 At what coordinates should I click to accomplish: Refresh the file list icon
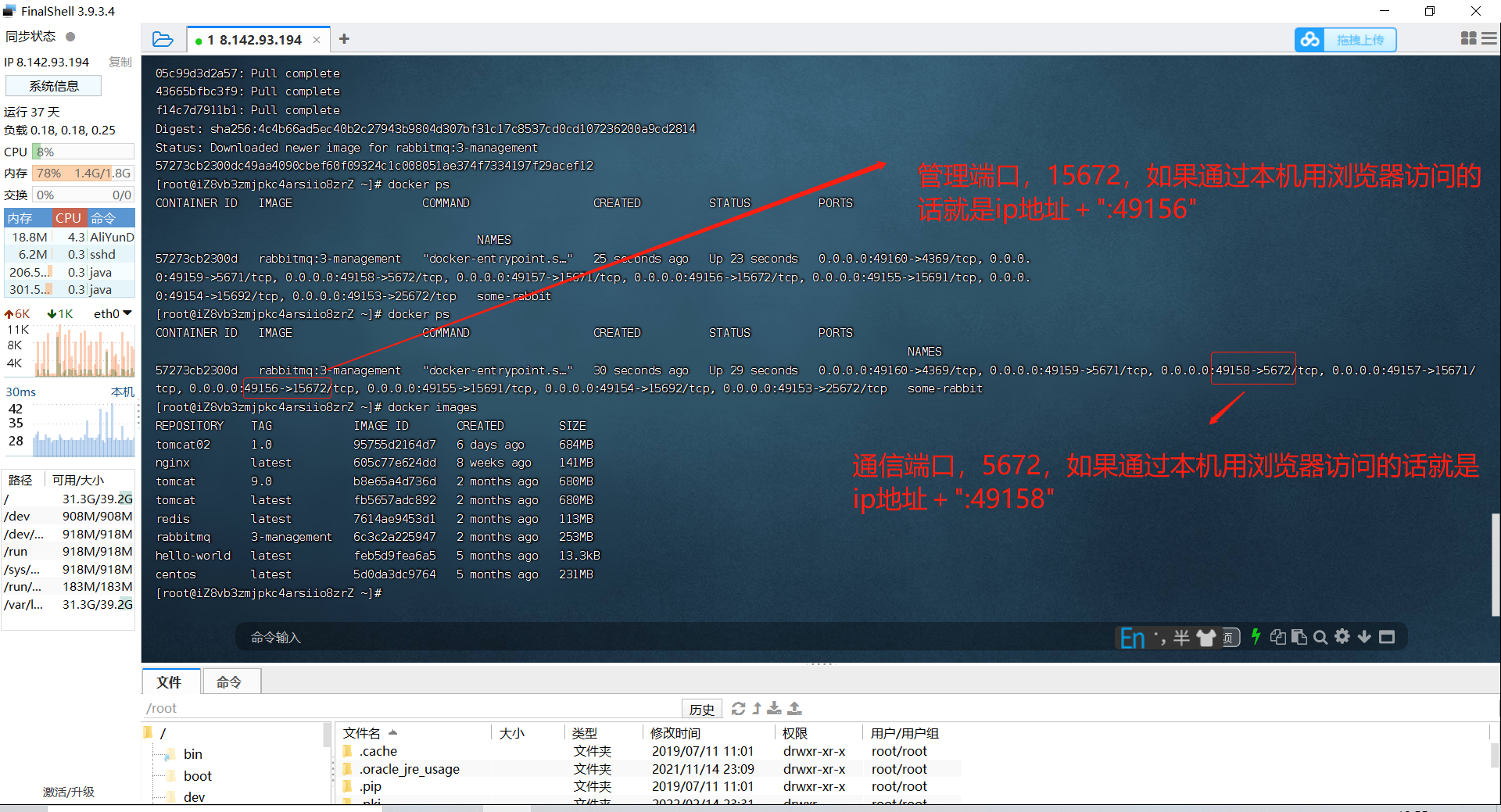[x=738, y=708]
